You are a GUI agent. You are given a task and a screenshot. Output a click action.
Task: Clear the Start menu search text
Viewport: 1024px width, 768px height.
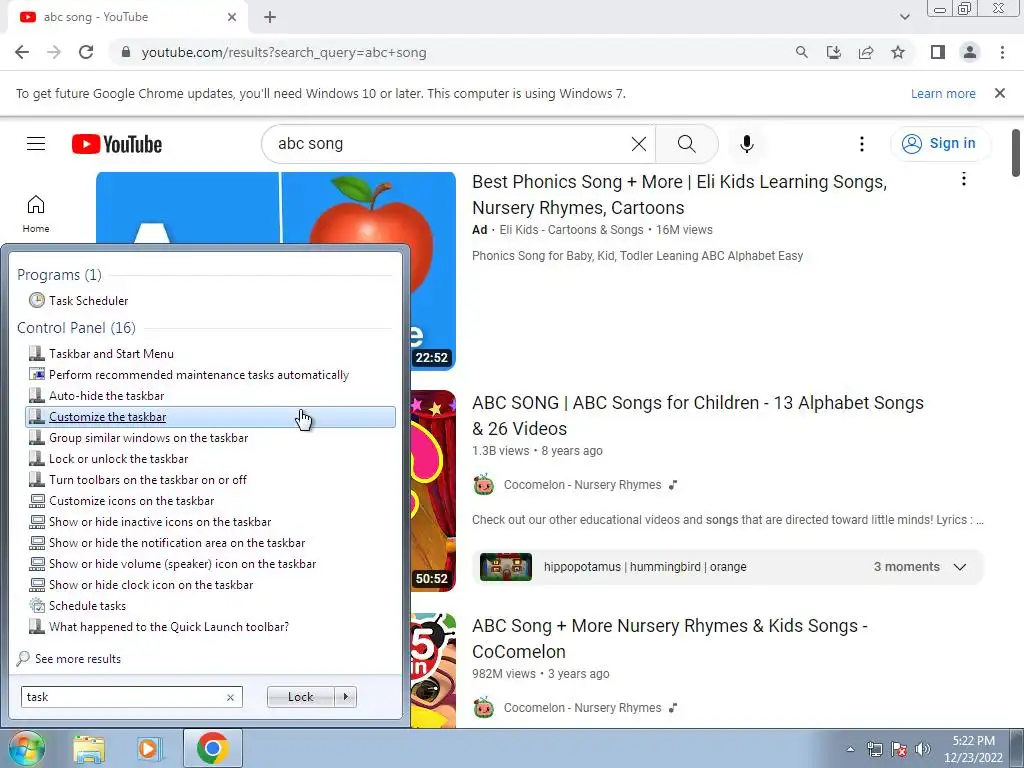point(231,697)
